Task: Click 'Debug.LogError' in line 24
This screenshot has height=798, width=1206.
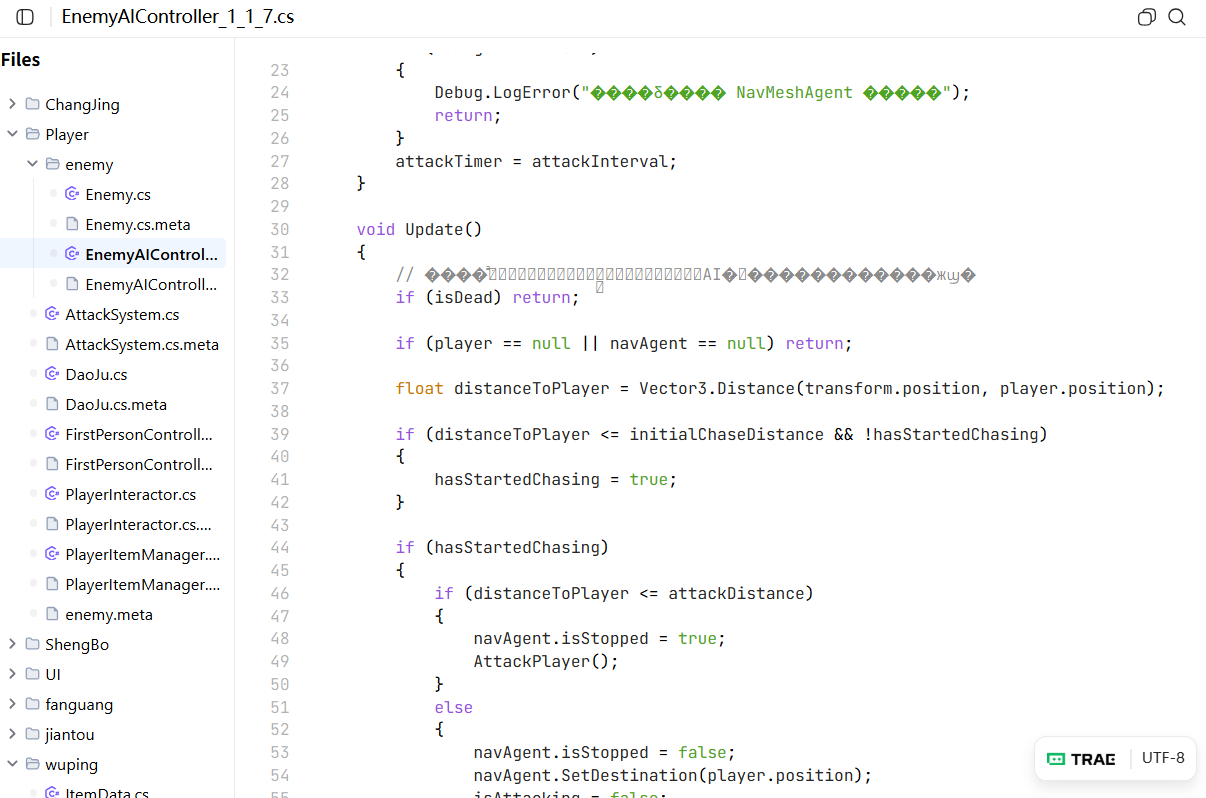Action: (502, 92)
